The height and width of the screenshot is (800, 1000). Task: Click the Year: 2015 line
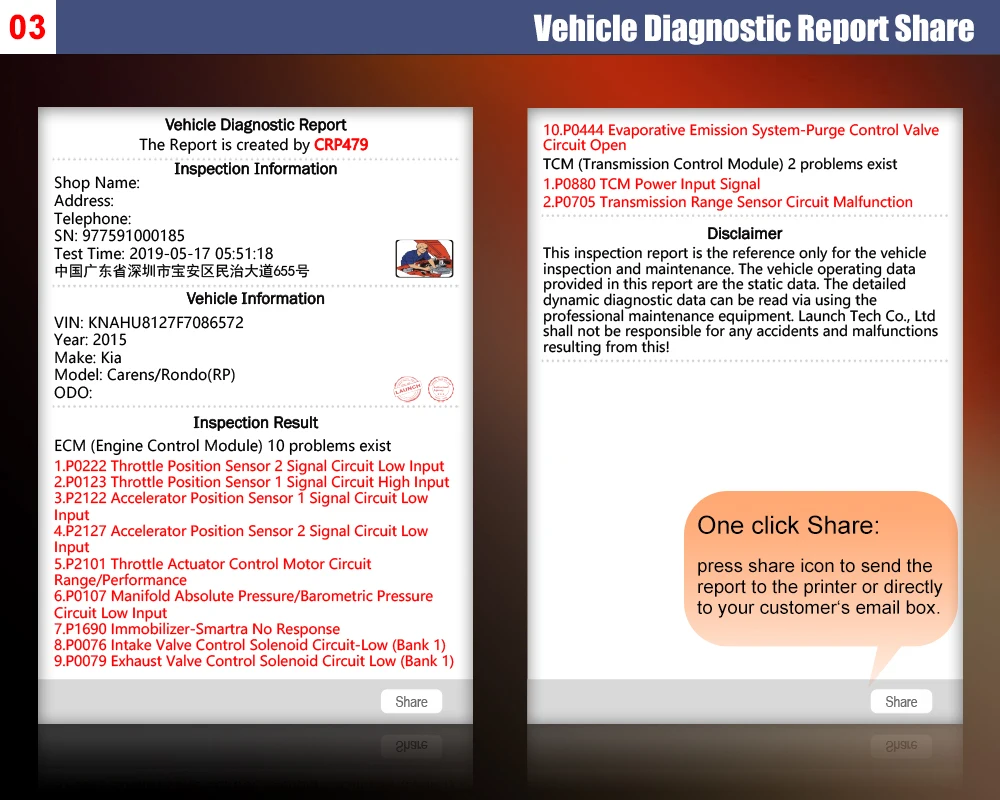coord(90,340)
